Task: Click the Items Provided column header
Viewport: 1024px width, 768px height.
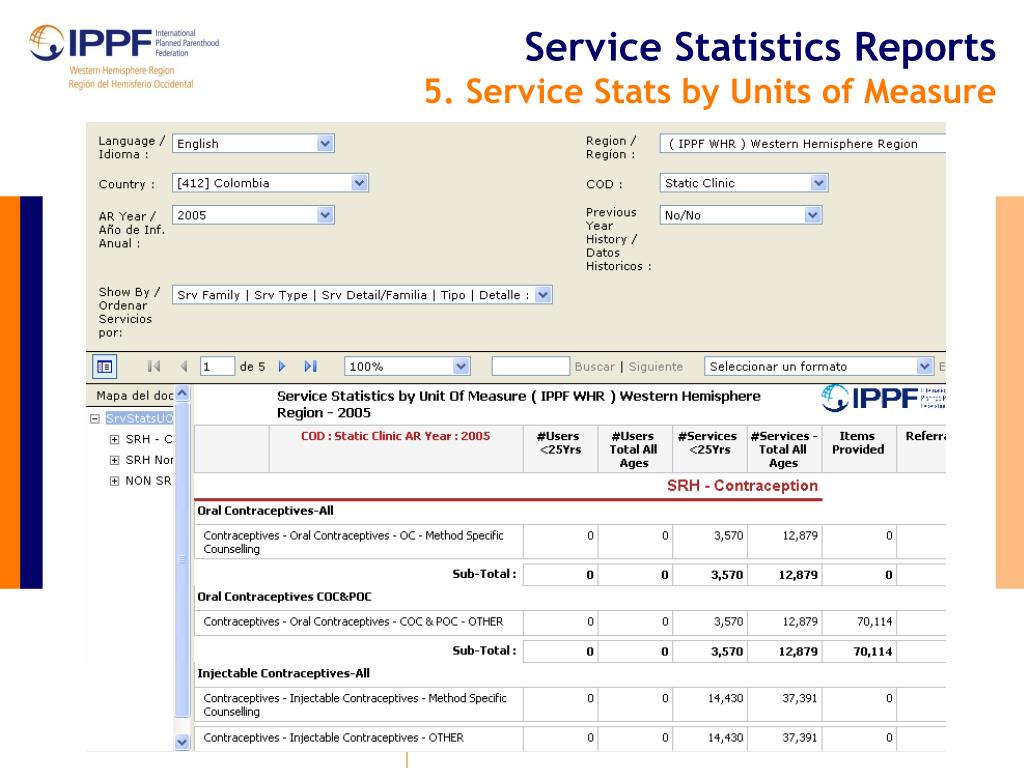Action: 858,449
